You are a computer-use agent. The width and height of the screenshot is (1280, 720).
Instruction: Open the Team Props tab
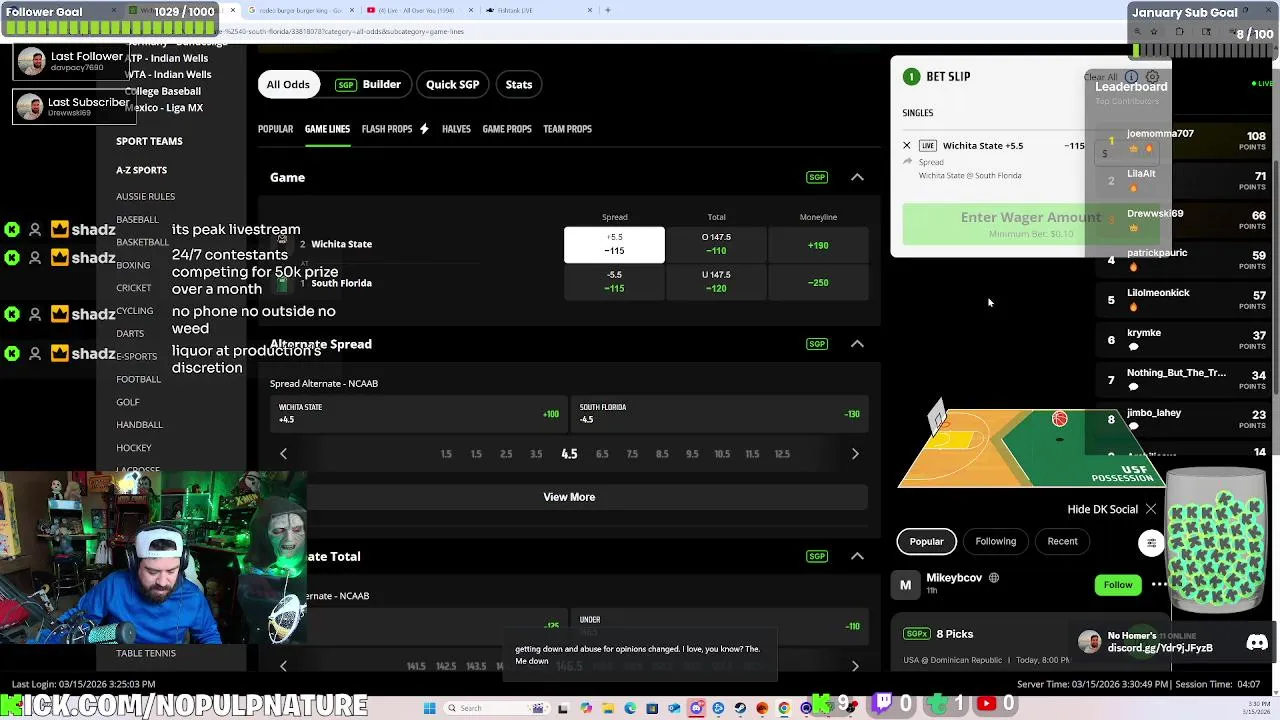pos(567,129)
